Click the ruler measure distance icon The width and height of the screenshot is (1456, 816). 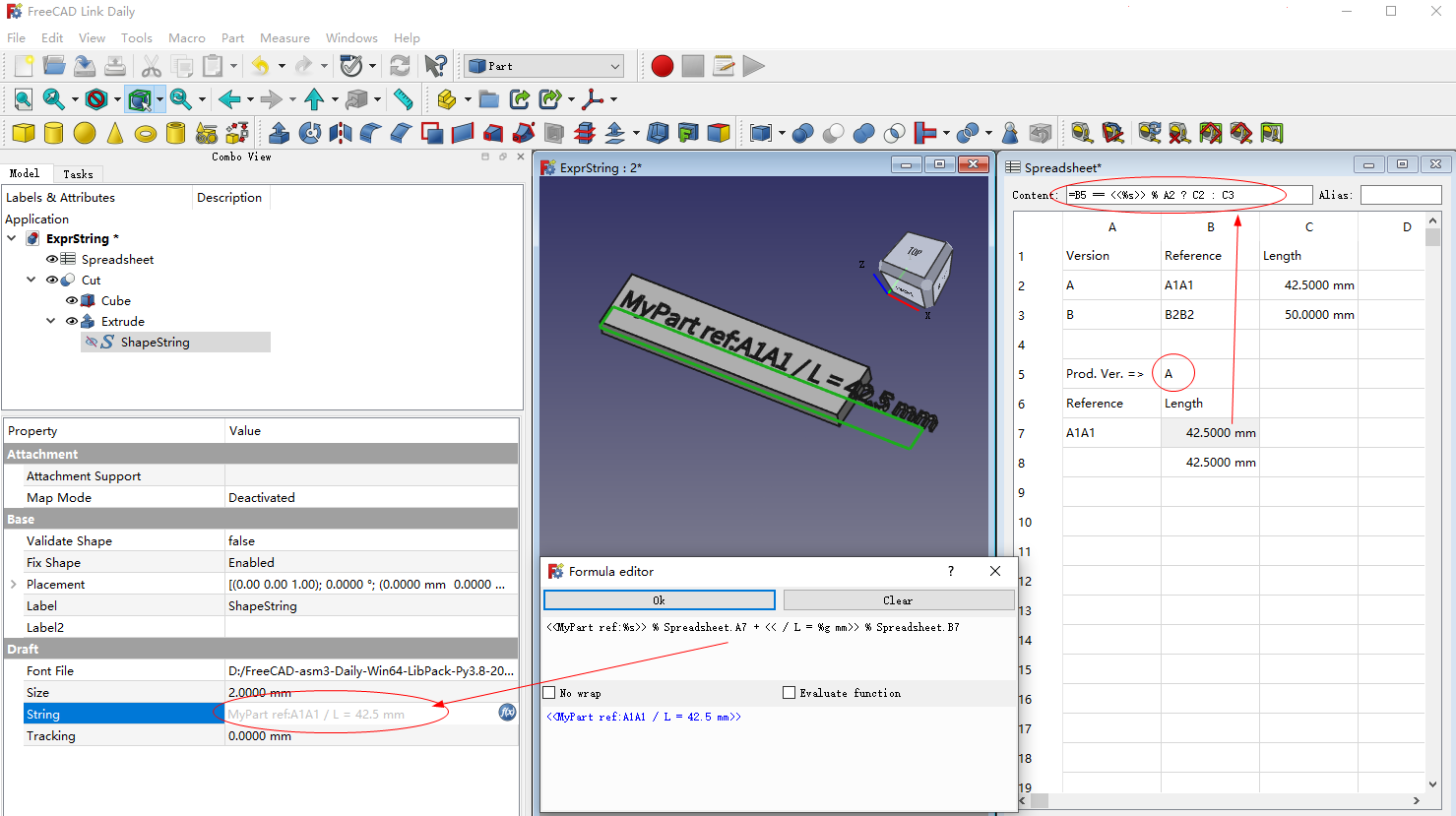[403, 98]
